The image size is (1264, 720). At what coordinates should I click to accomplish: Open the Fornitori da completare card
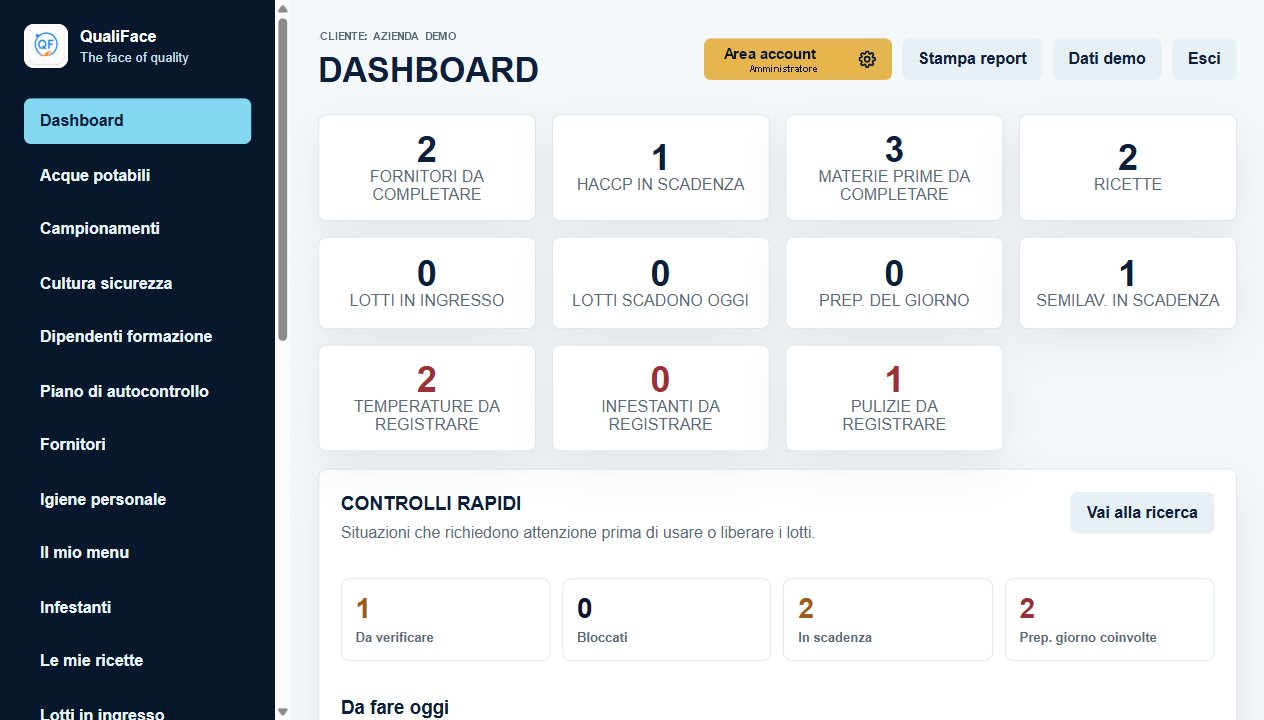[x=427, y=168]
